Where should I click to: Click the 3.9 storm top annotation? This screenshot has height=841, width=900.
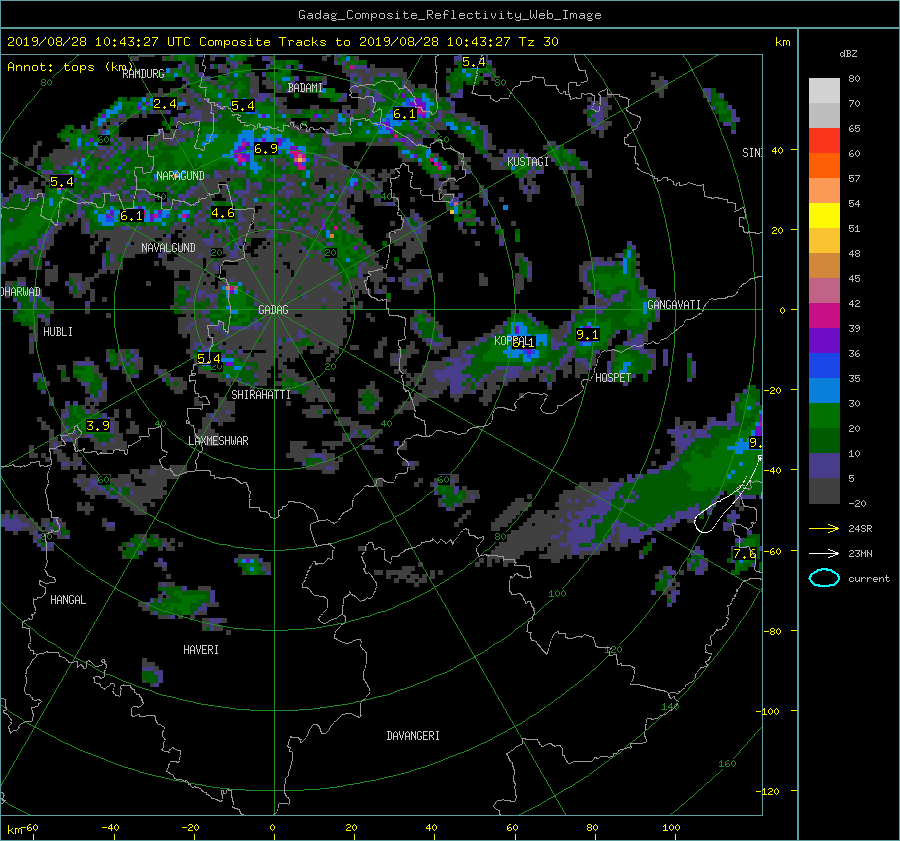(98, 426)
